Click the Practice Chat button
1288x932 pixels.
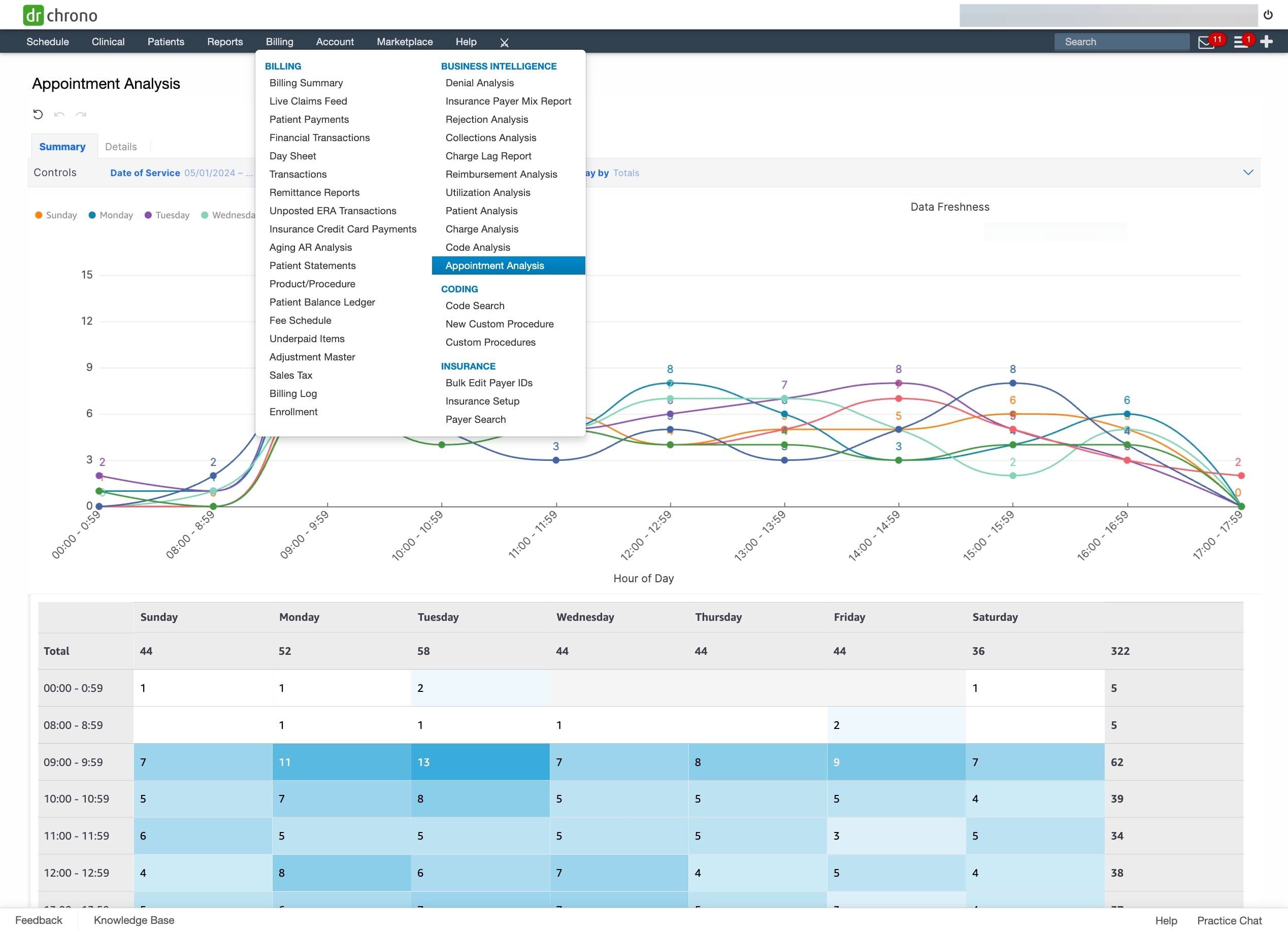tap(1229, 920)
